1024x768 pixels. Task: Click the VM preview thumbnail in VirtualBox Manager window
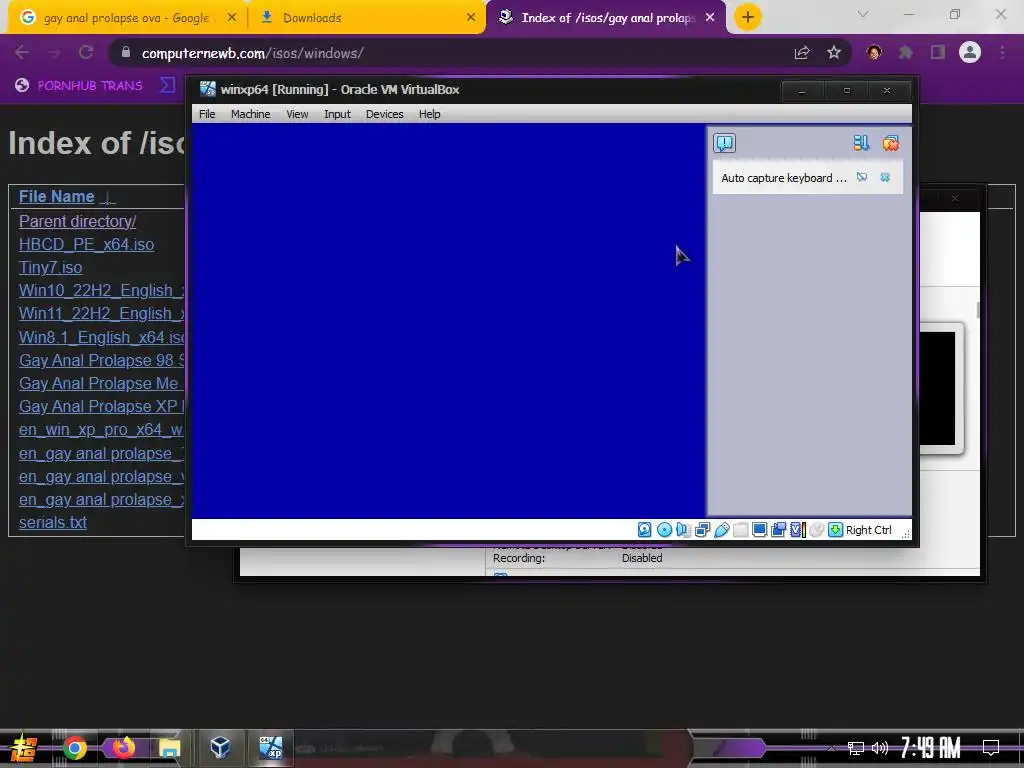(938, 388)
